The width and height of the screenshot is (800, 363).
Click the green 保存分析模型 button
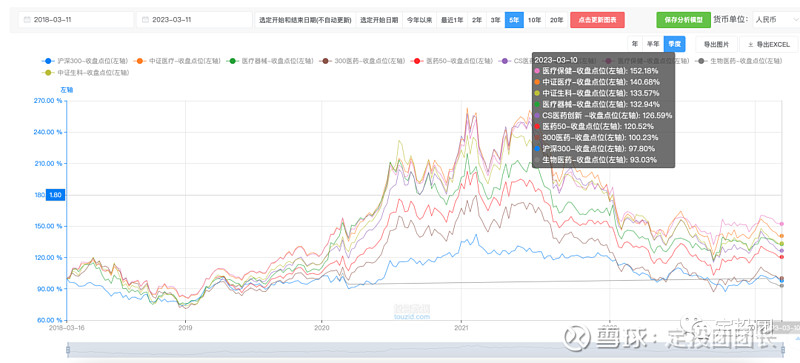(683, 20)
